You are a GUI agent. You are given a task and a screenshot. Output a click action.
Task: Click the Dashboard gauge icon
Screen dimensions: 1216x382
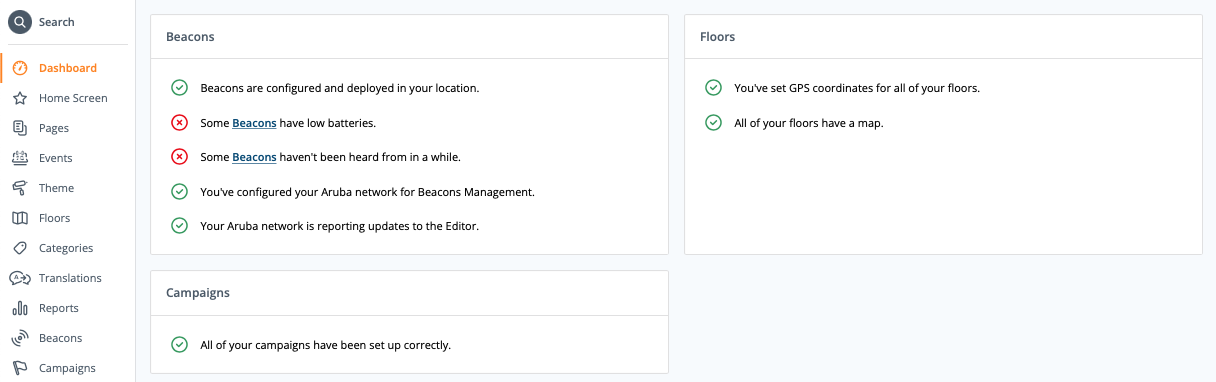pyautogui.click(x=20, y=68)
